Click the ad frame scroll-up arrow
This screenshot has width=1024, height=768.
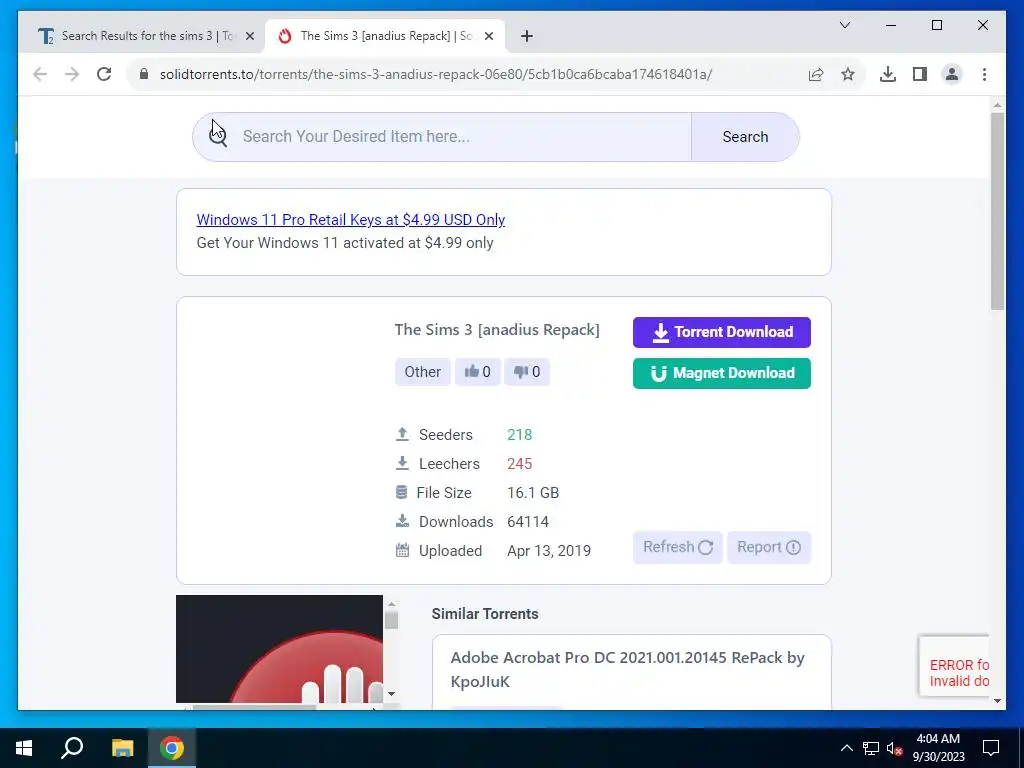click(391, 604)
